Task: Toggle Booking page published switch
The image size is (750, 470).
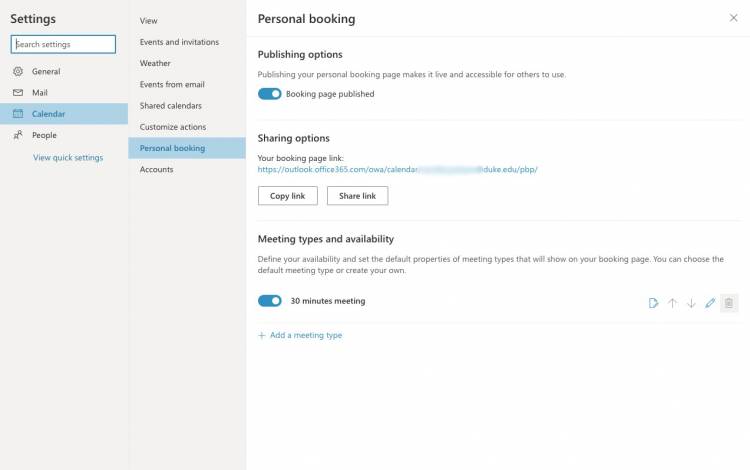Action: coord(270,94)
